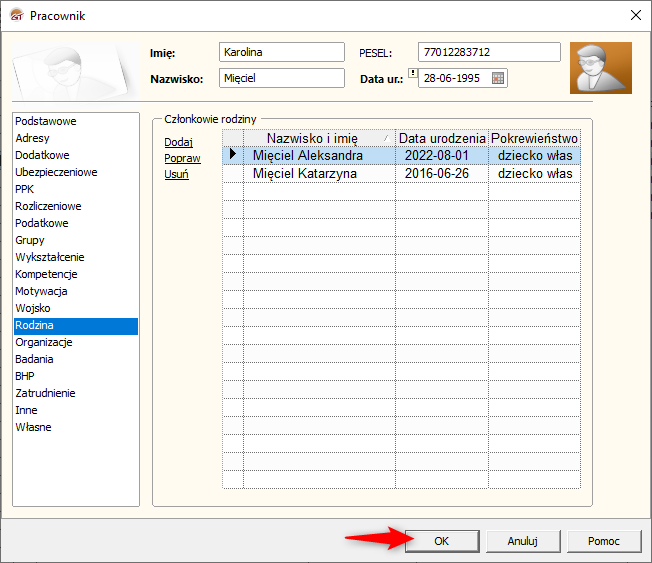Viewport: 652px width, 563px height.
Task: Select the row marker arrow for Aleksandra
Action: tap(233, 155)
